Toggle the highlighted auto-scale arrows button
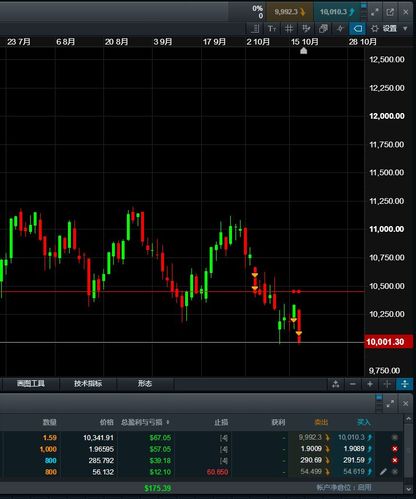 [x=404, y=384]
